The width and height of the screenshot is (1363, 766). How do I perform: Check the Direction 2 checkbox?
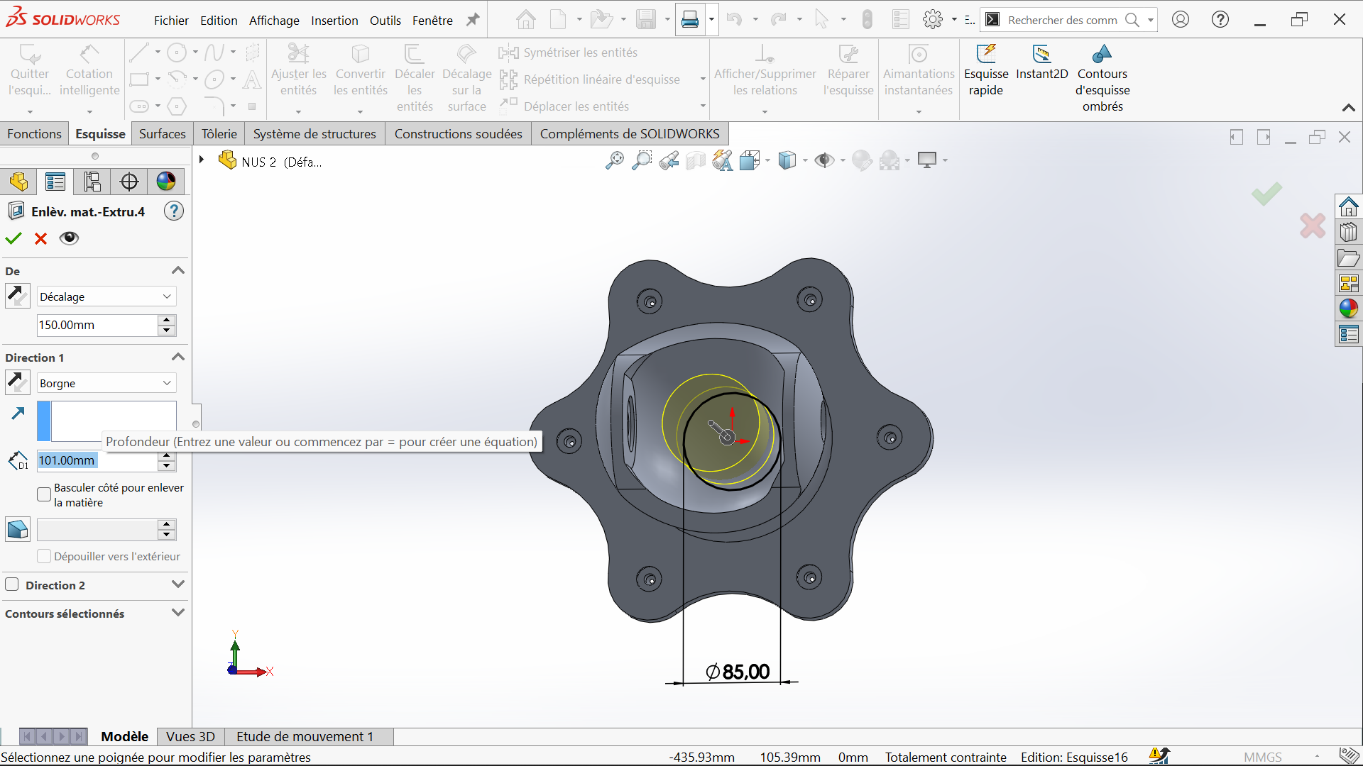pyautogui.click(x=12, y=585)
